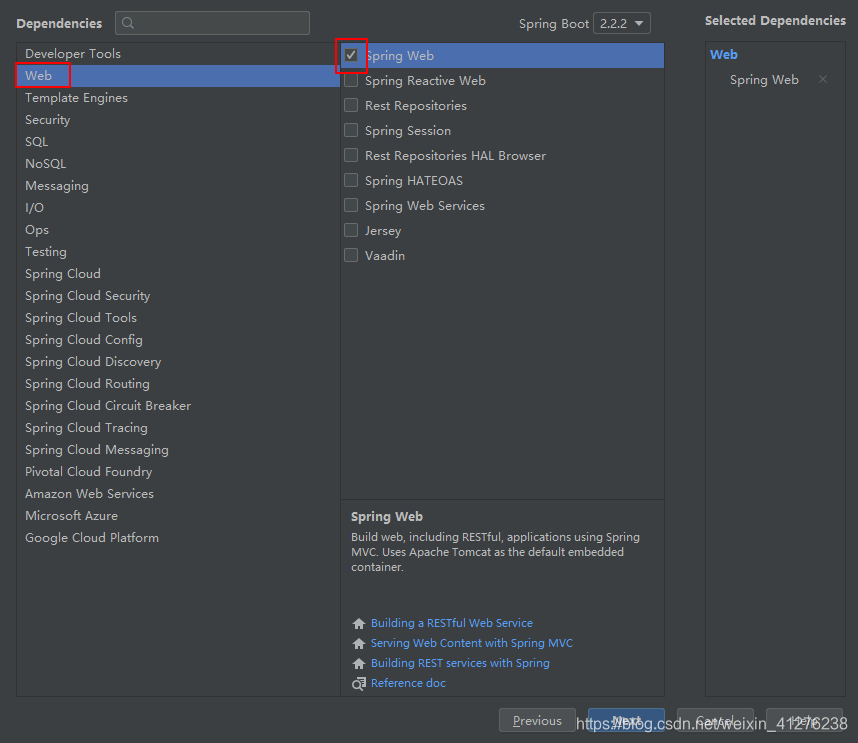
Task: Click the Reference doc icon
Action: tap(359, 683)
